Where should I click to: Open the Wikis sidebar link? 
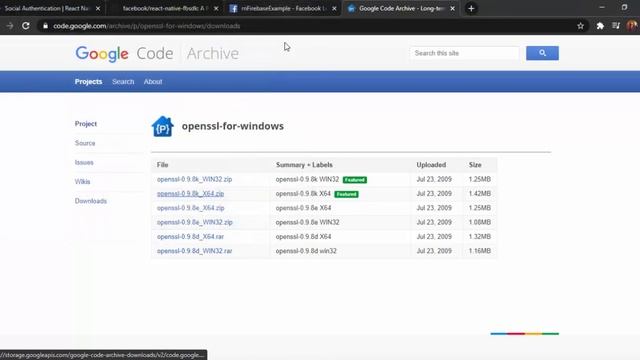click(x=82, y=182)
